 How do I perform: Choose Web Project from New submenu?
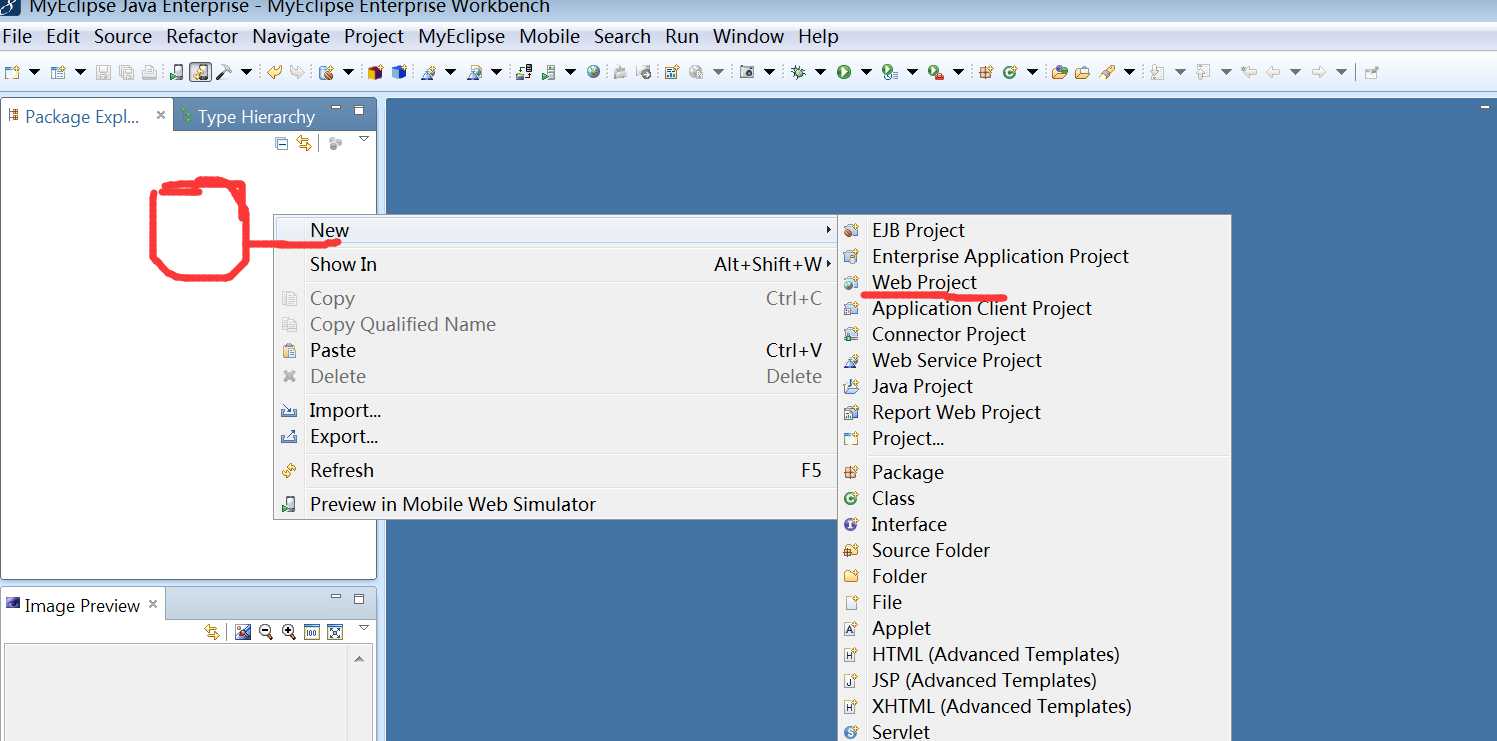tap(924, 283)
